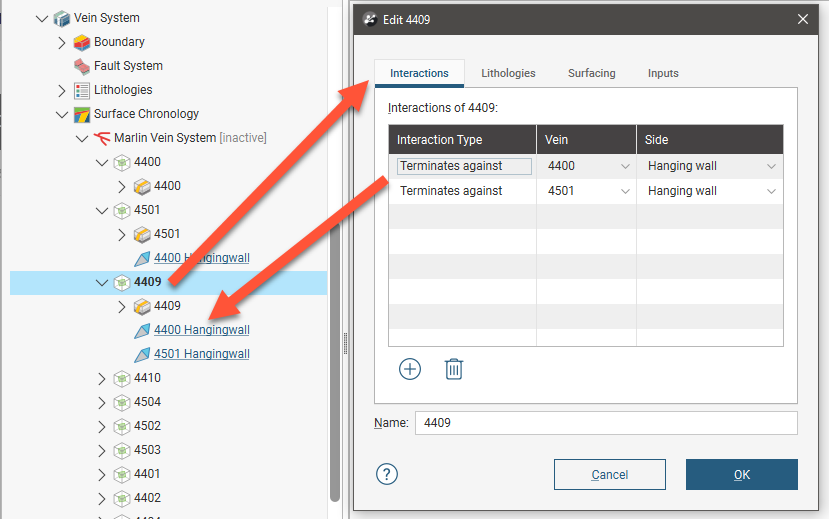Collapse the Vein System tree node

(x=42, y=18)
